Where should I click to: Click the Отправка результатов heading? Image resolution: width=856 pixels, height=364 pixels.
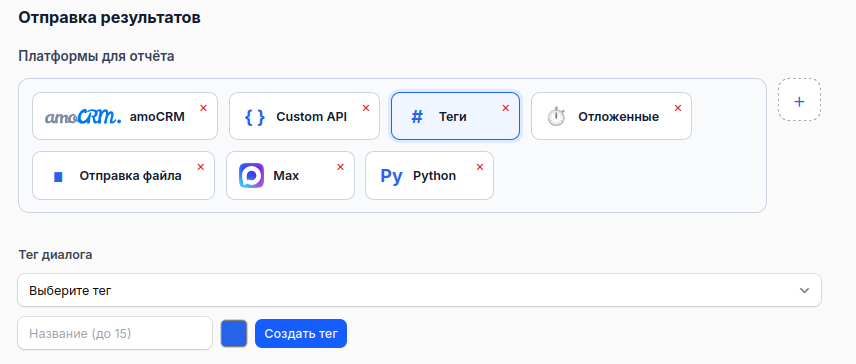point(109,17)
